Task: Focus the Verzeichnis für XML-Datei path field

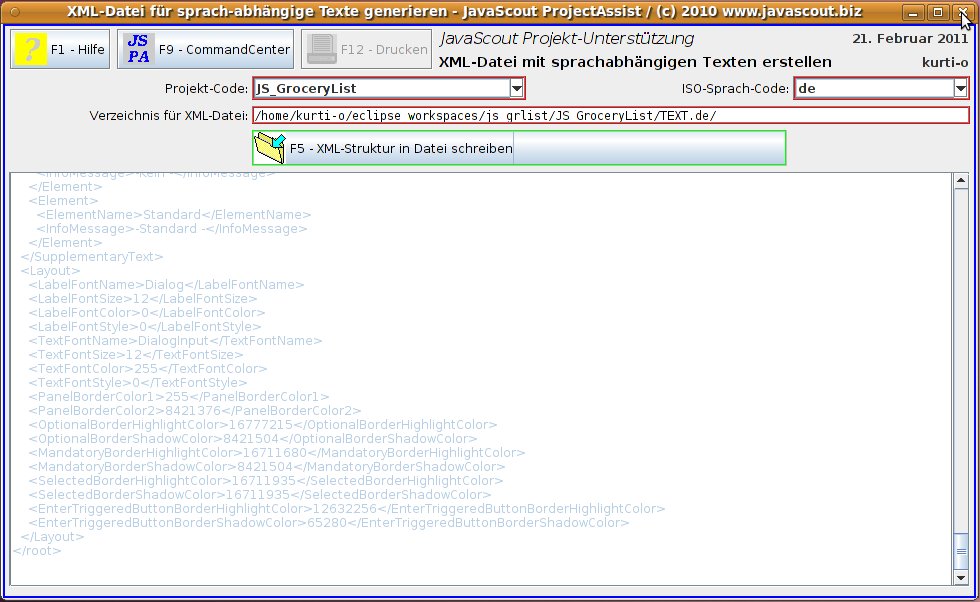Action: click(610, 115)
